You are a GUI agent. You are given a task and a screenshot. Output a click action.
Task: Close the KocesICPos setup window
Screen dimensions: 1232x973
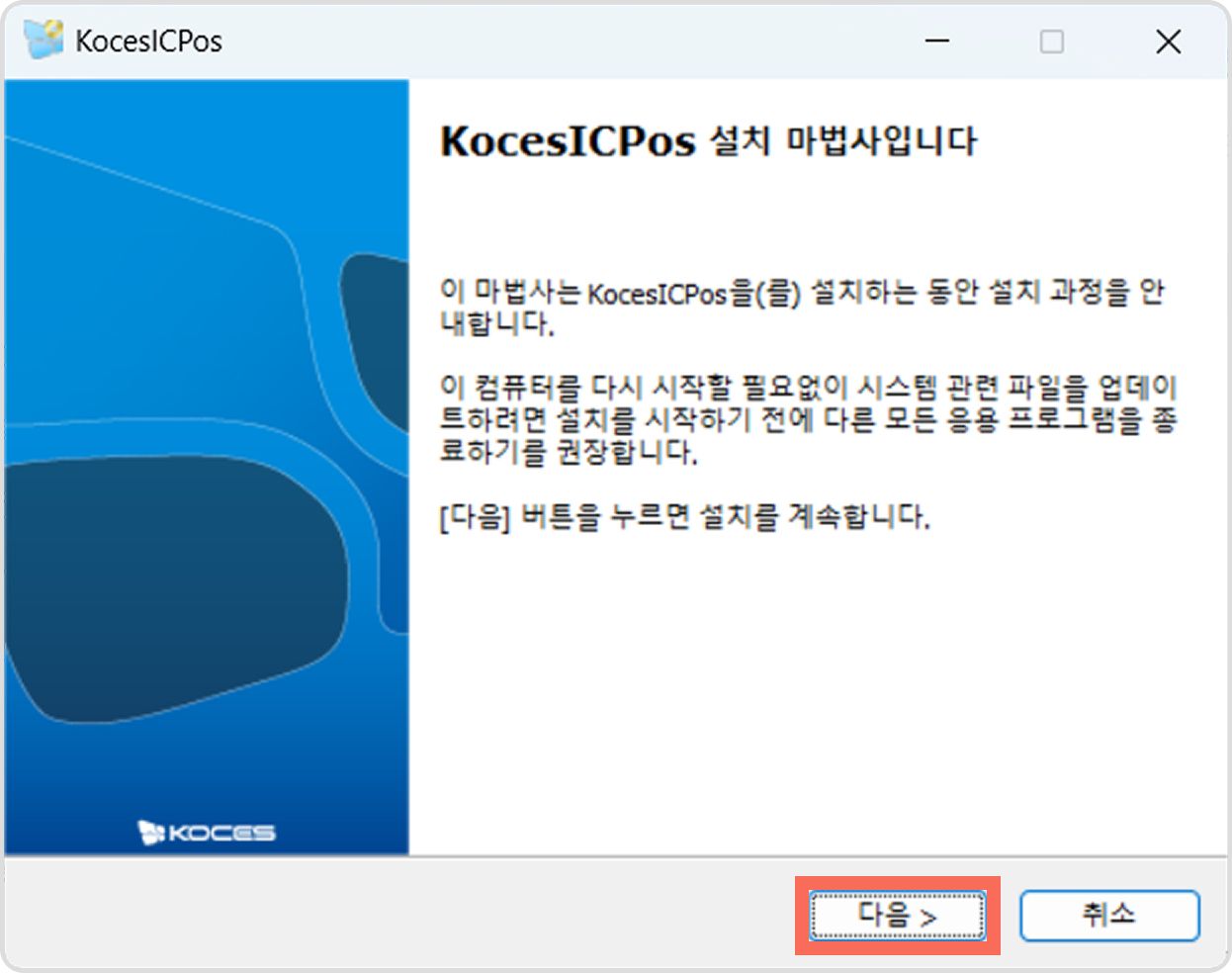[x=1169, y=42]
